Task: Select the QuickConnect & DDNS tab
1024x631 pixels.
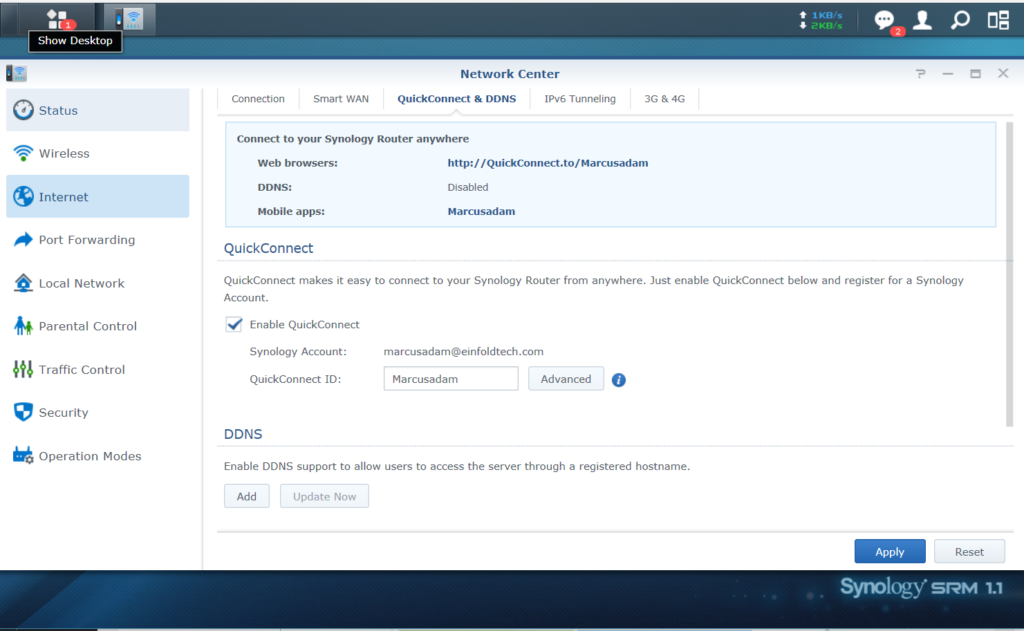Action: [456, 99]
